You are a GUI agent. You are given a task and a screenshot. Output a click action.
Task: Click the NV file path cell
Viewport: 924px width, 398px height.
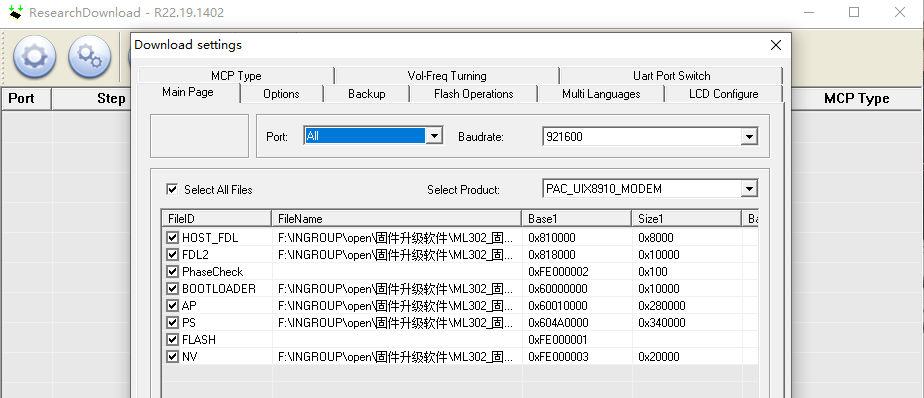point(397,357)
